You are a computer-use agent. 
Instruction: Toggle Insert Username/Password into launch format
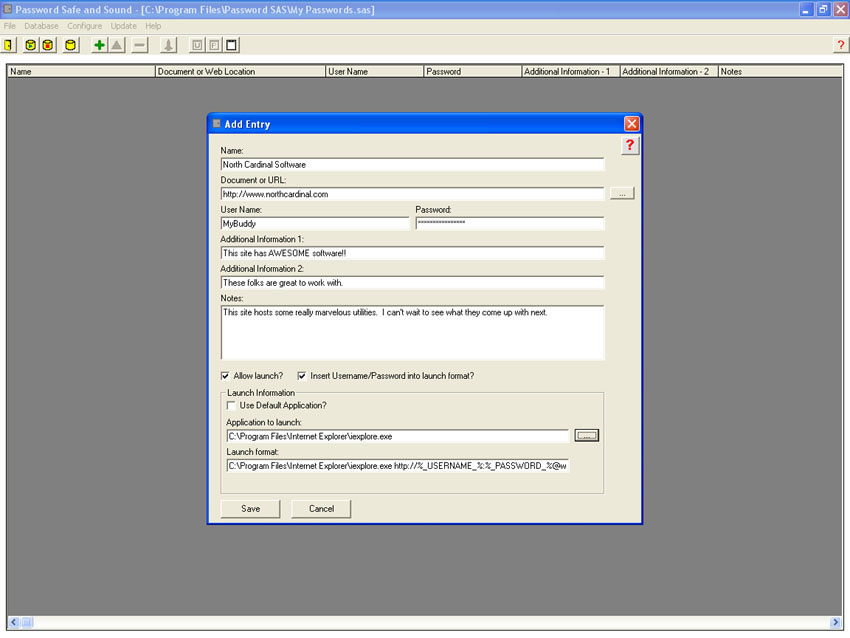point(302,376)
